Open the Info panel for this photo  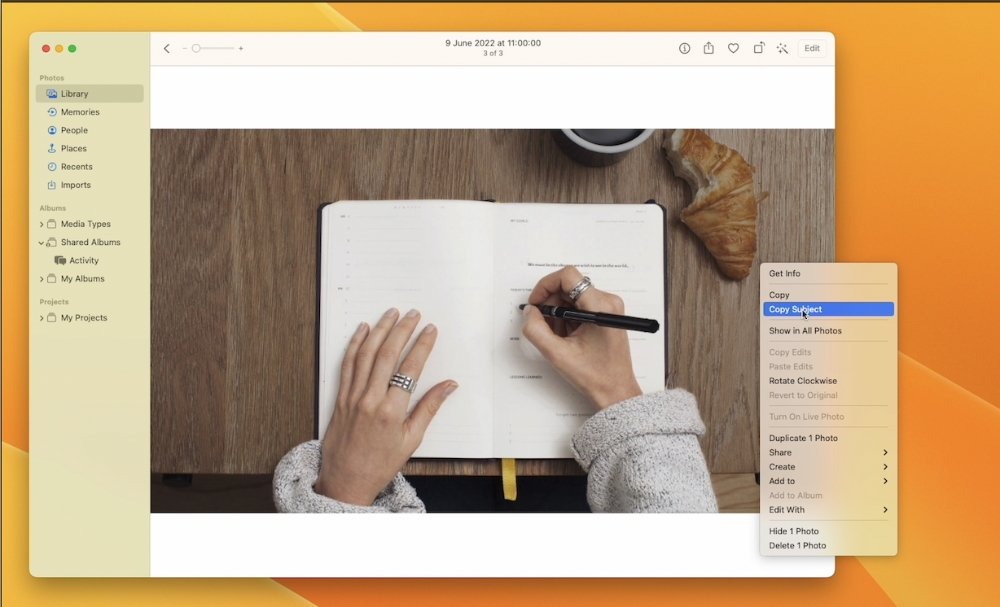[x=683, y=47]
